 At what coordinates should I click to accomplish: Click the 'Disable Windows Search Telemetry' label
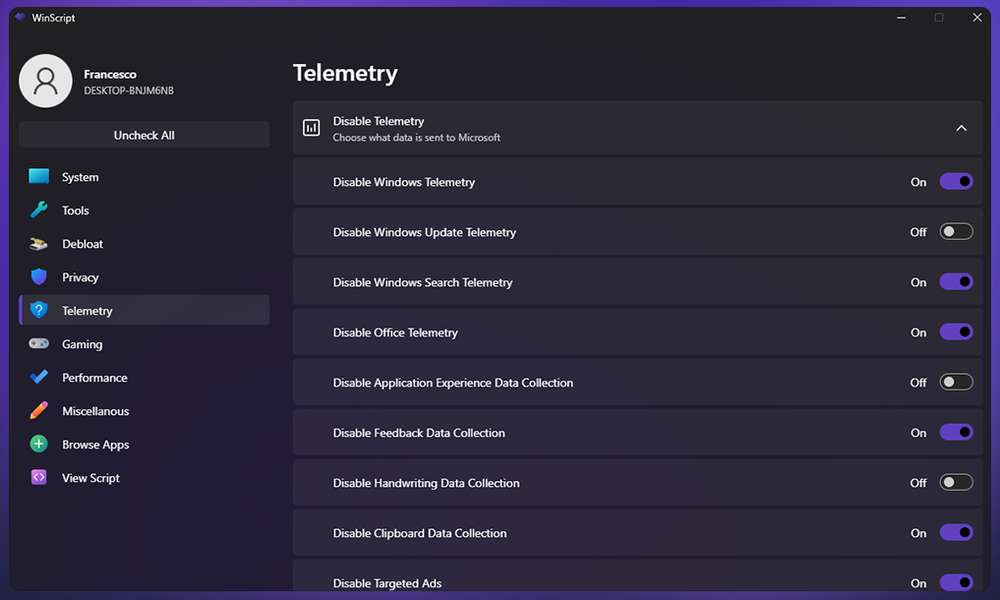pyautogui.click(x=423, y=282)
